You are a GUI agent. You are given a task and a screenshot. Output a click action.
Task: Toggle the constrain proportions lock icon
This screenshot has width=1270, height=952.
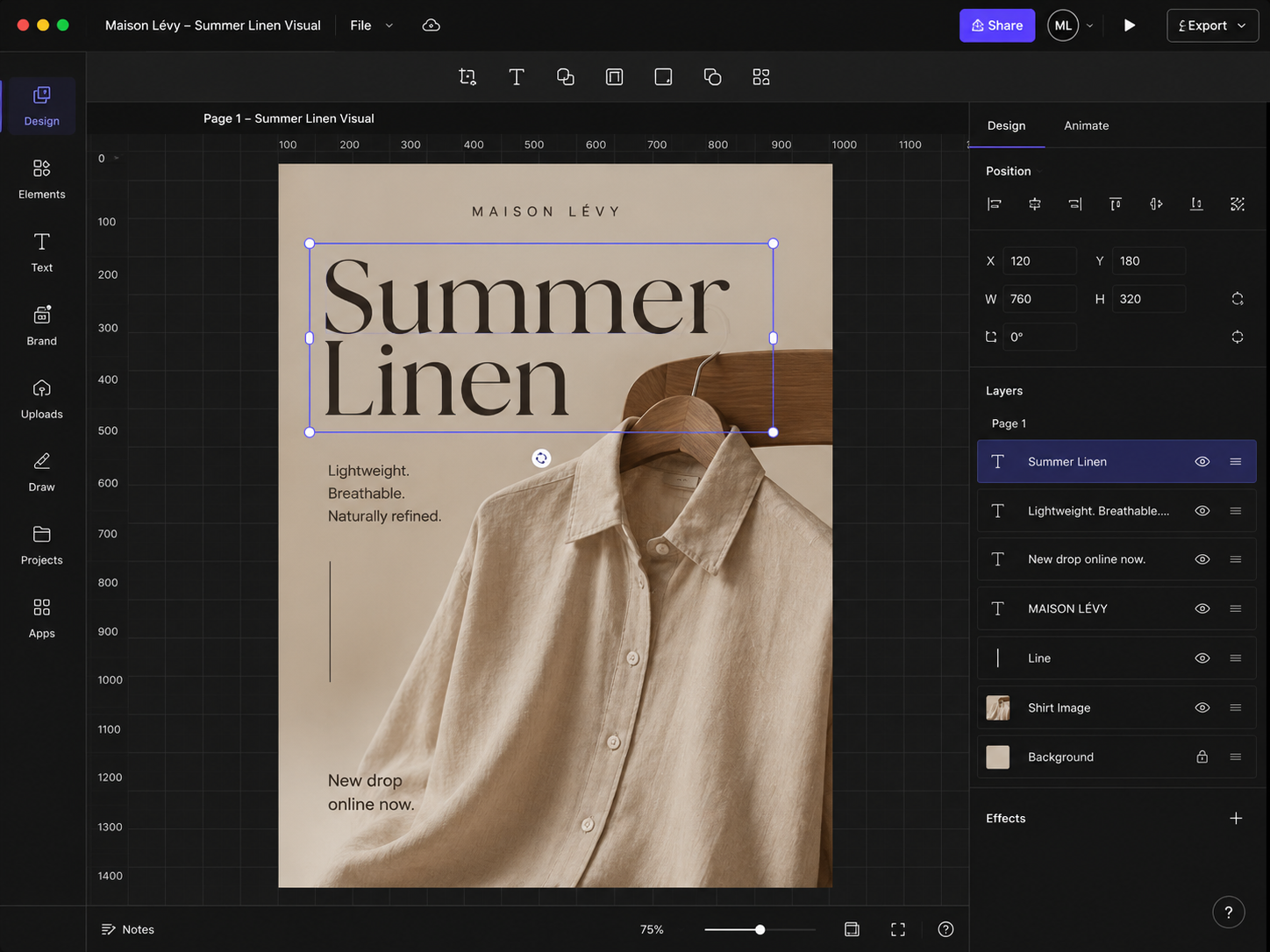click(1238, 299)
